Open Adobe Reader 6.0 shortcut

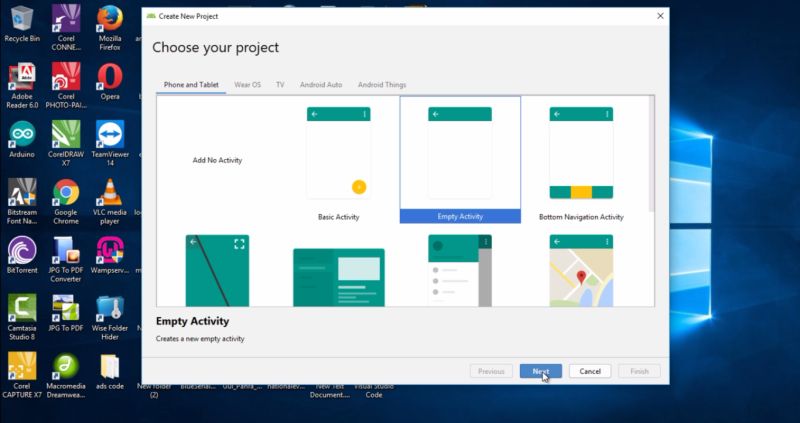(x=22, y=85)
